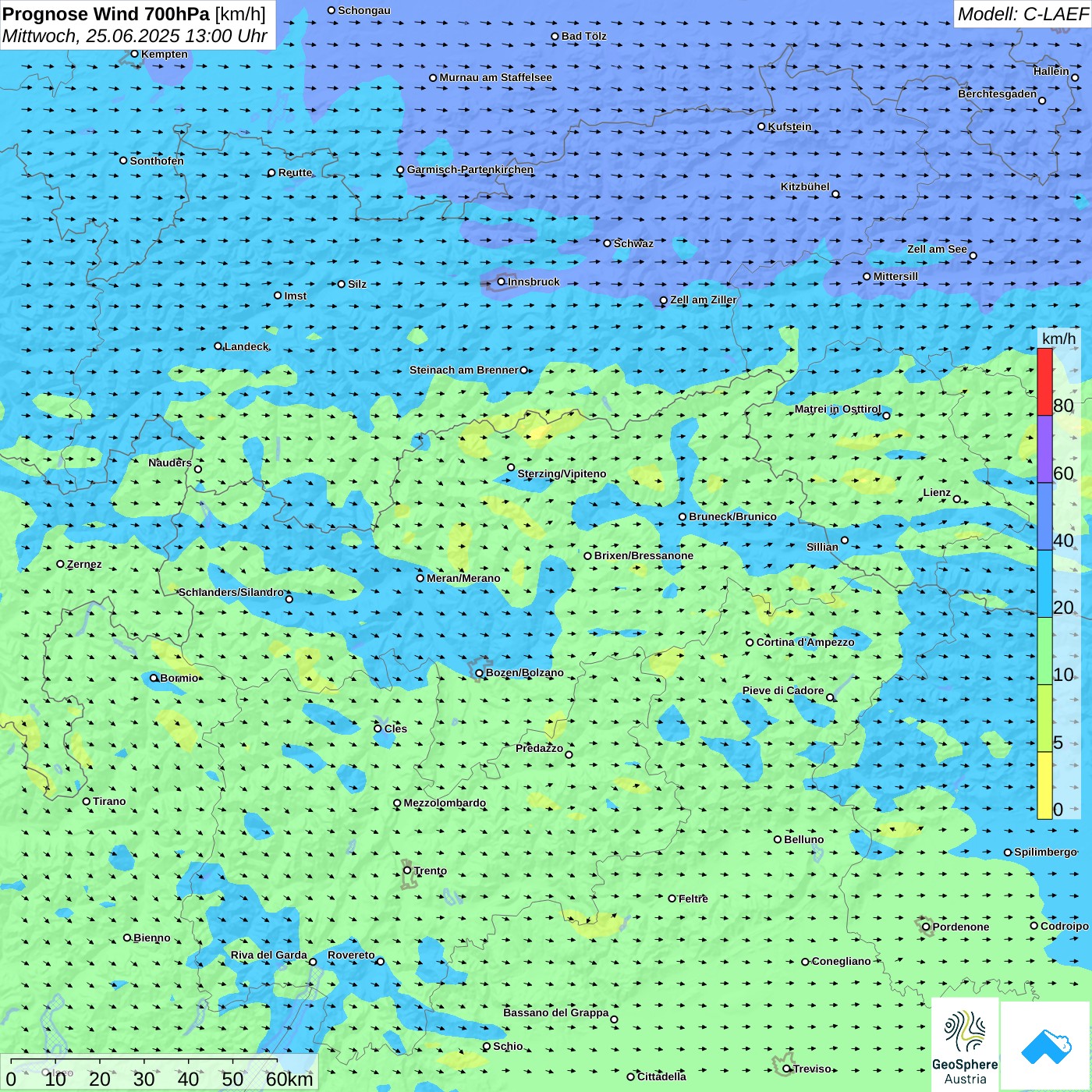The width and height of the screenshot is (1092, 1092).
Task: Click the 'Modell: C-LAEF' label
Action: [1023, 14]
